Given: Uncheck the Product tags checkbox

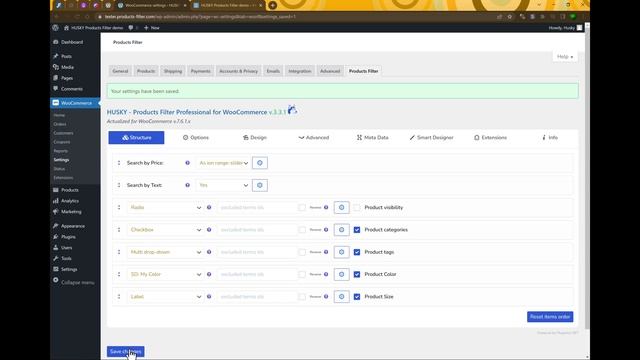Looking at the screenshot, I should tap(357, 252).
